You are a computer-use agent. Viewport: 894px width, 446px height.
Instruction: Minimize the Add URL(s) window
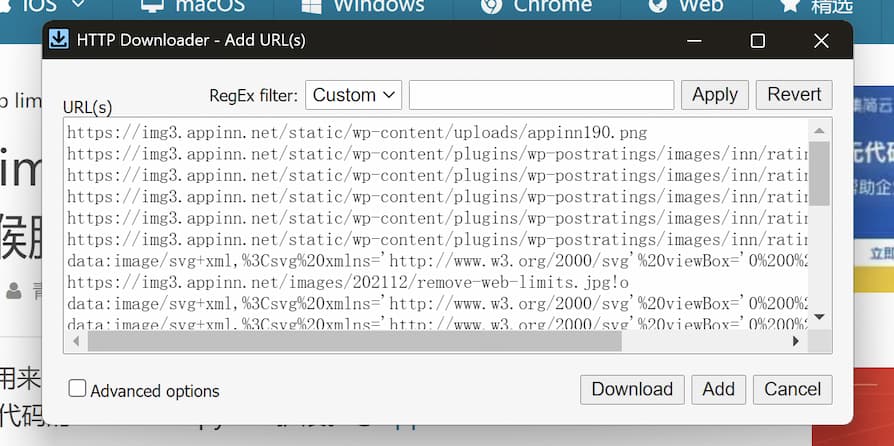coord(694,41)
